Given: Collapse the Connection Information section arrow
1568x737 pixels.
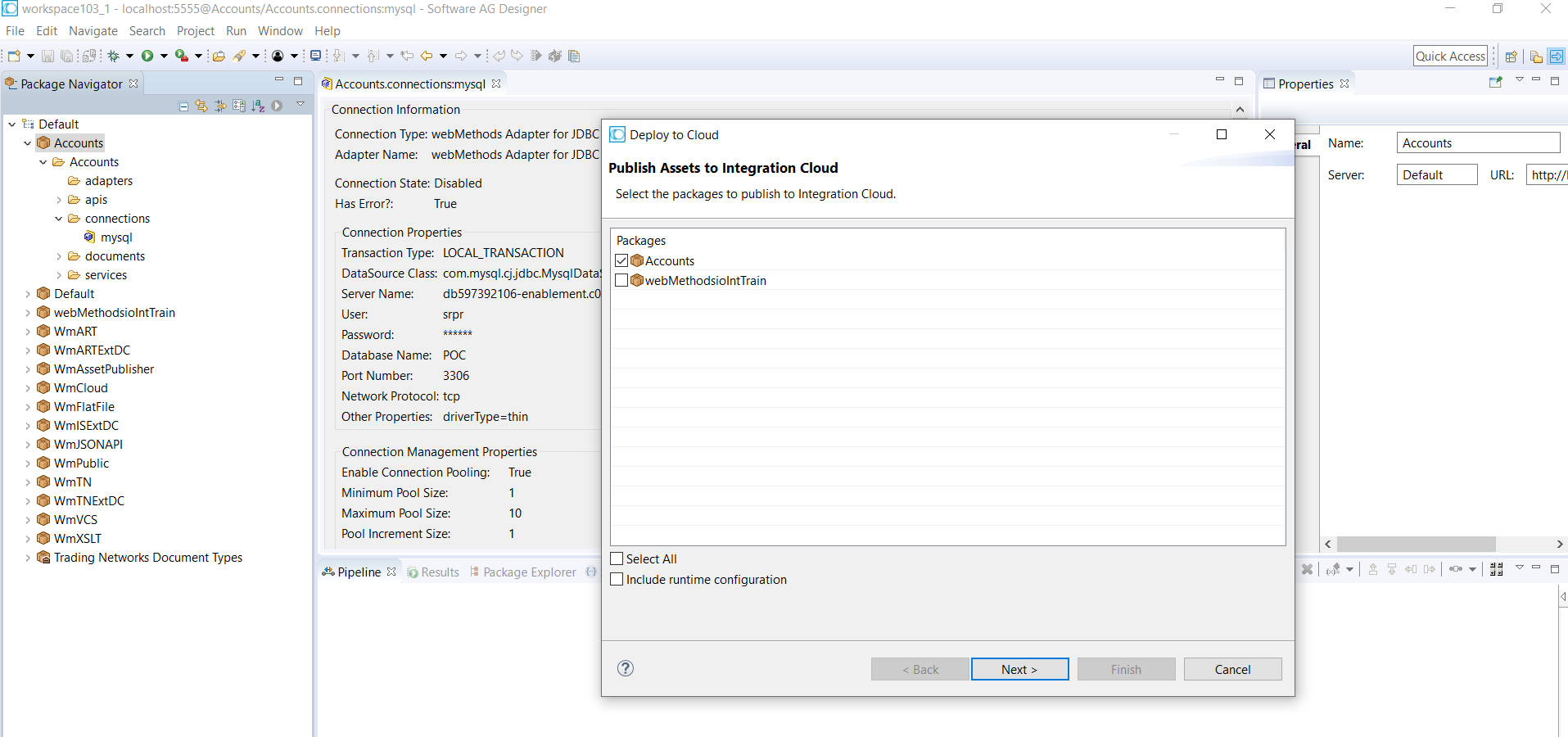Looking at the screenshot, I should coord(1240,110).
